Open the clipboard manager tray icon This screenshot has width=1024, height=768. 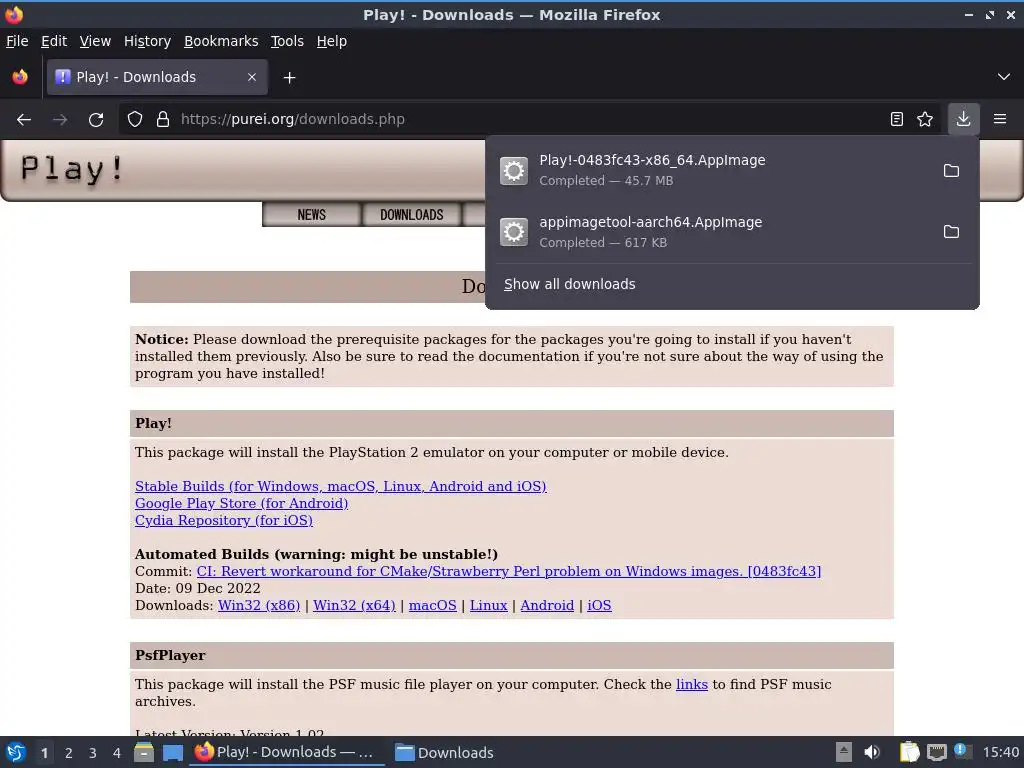pyautogui.click(x=909, y=752)
